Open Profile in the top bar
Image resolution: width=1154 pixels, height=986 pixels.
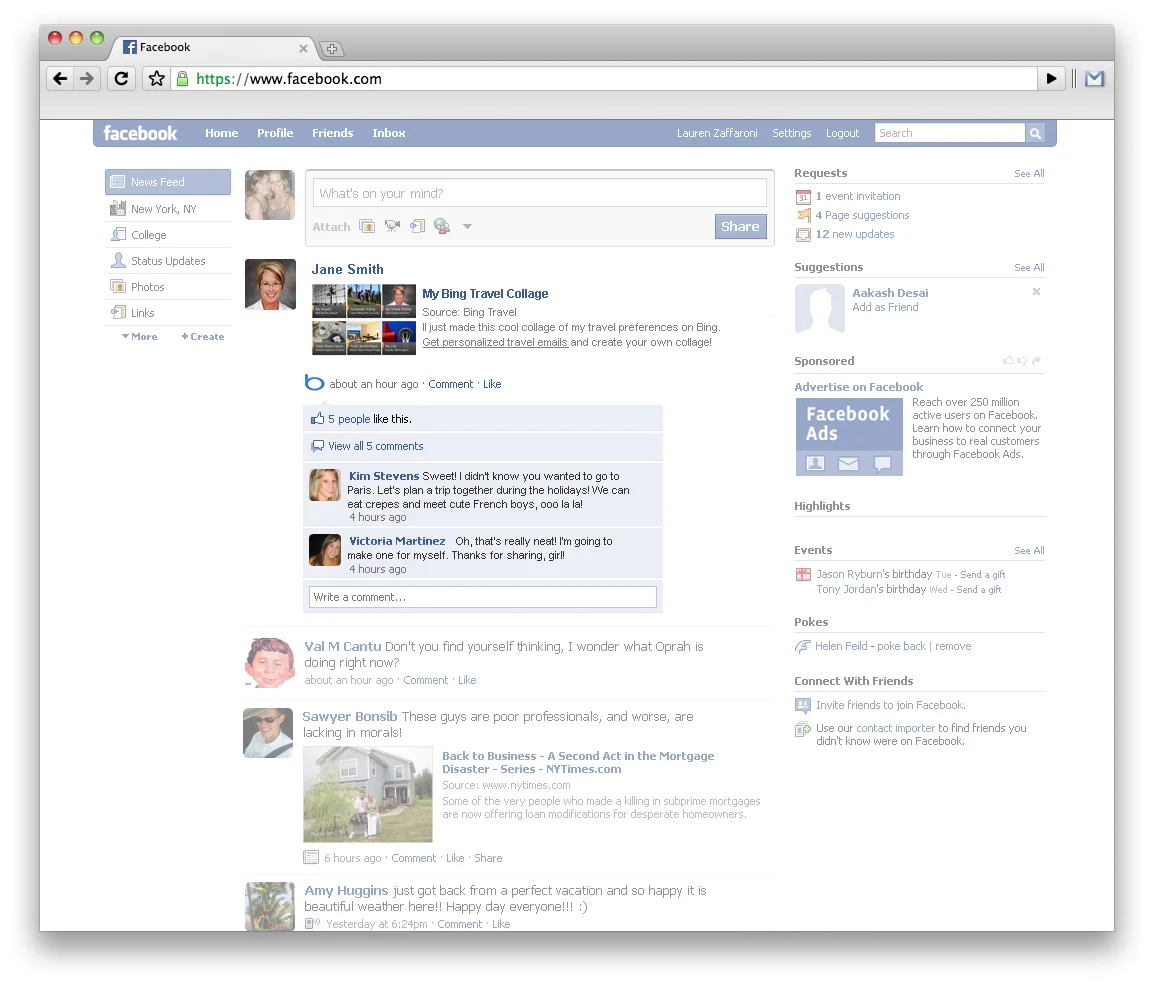click(275, 133)
